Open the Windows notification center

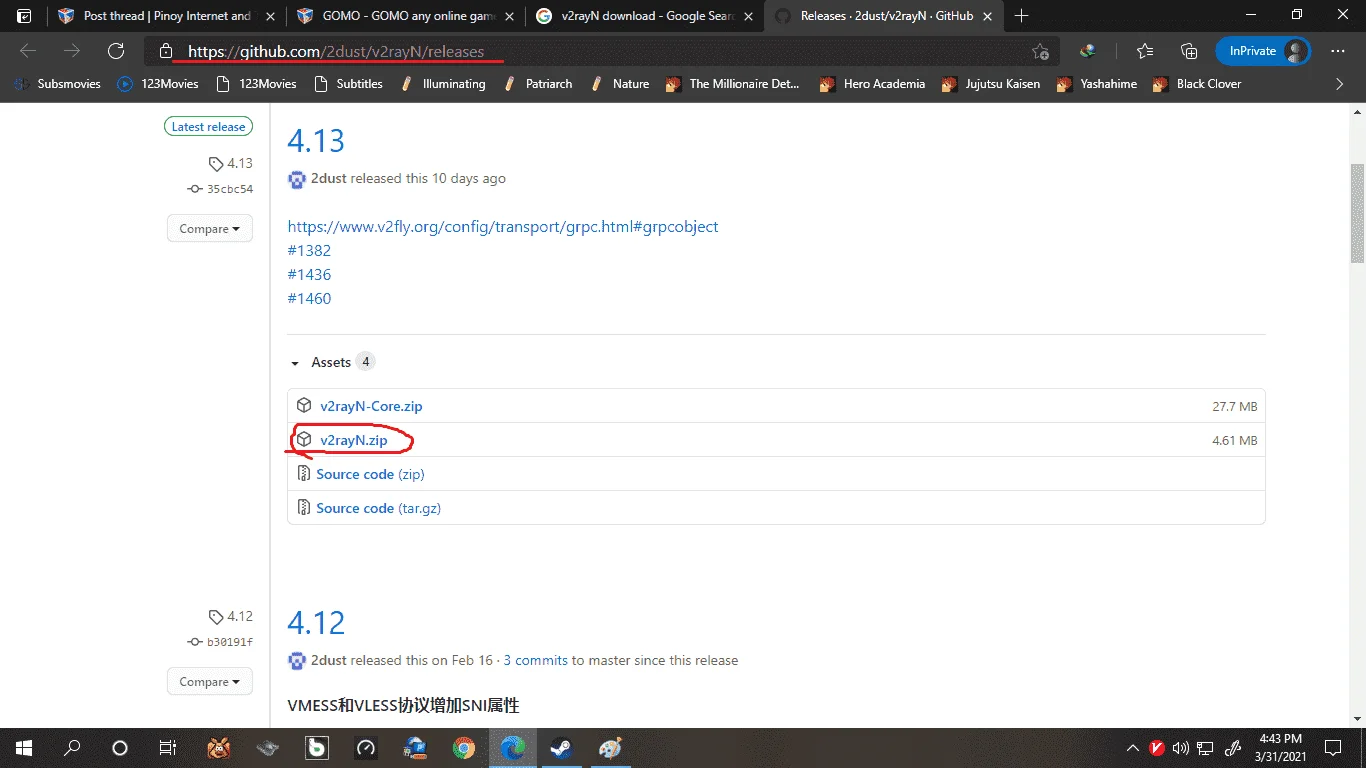pyautogui.click(x=1333, y=748)
